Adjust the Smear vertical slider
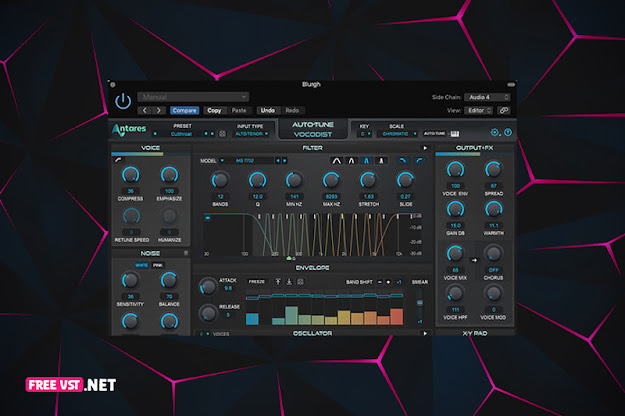 point(420,303)
